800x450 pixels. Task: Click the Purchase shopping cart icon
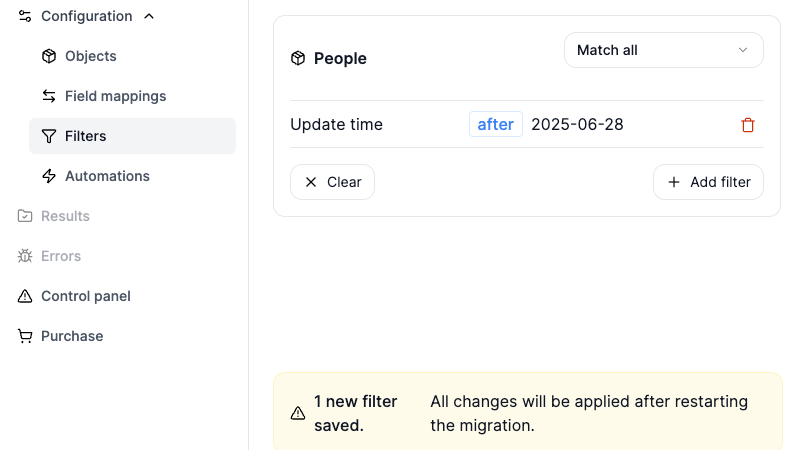(25, 336)
